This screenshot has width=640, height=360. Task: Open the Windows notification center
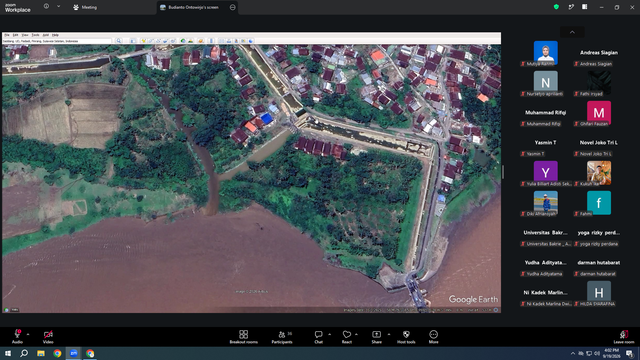629,353
